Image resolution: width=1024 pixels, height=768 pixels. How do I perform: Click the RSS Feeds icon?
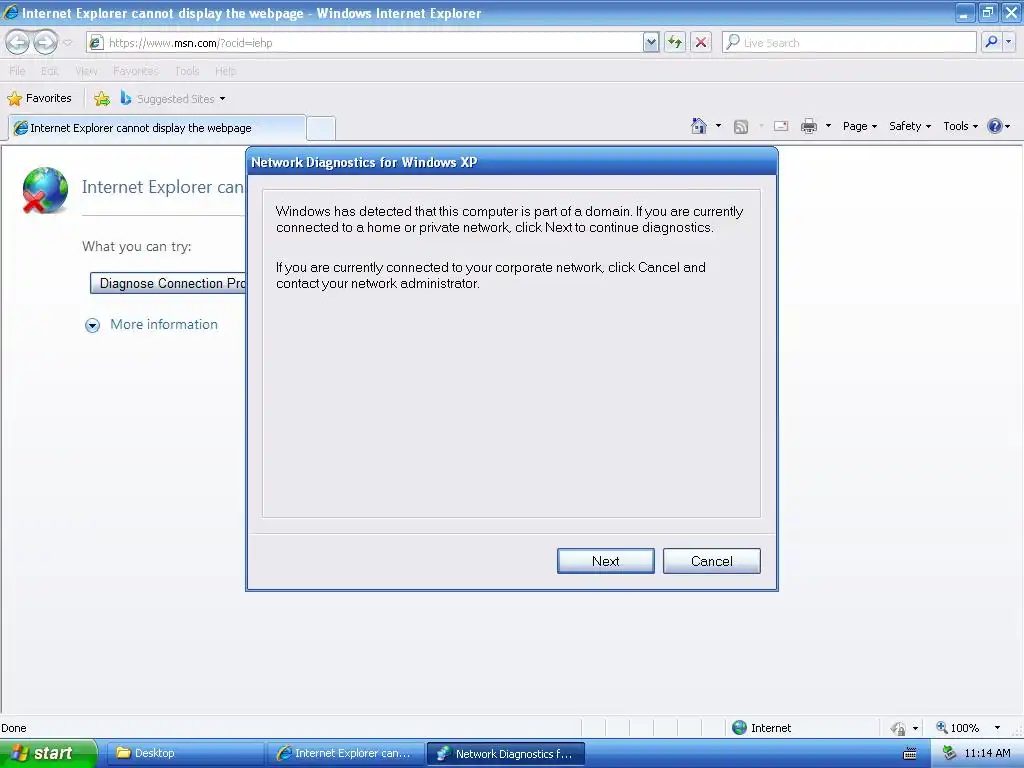[741, 126]
